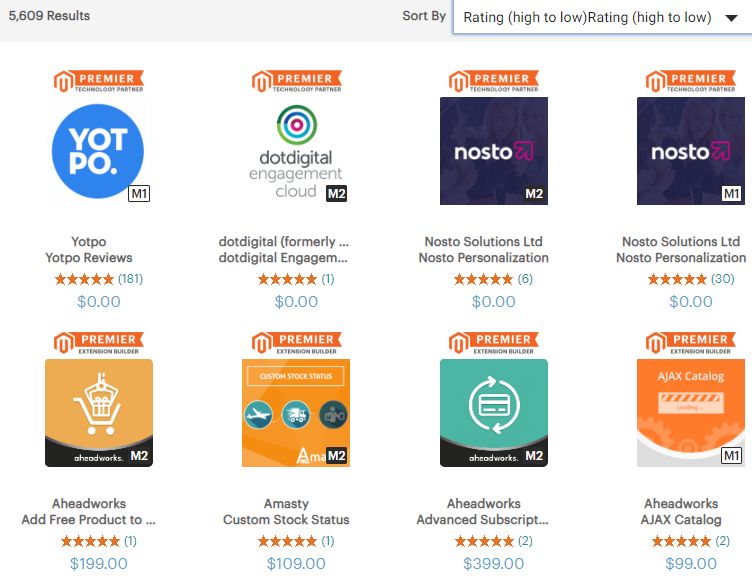Click the Nosto Personalization title with 6 reviews
Screen dimensions: 752x588
(483, 258)
